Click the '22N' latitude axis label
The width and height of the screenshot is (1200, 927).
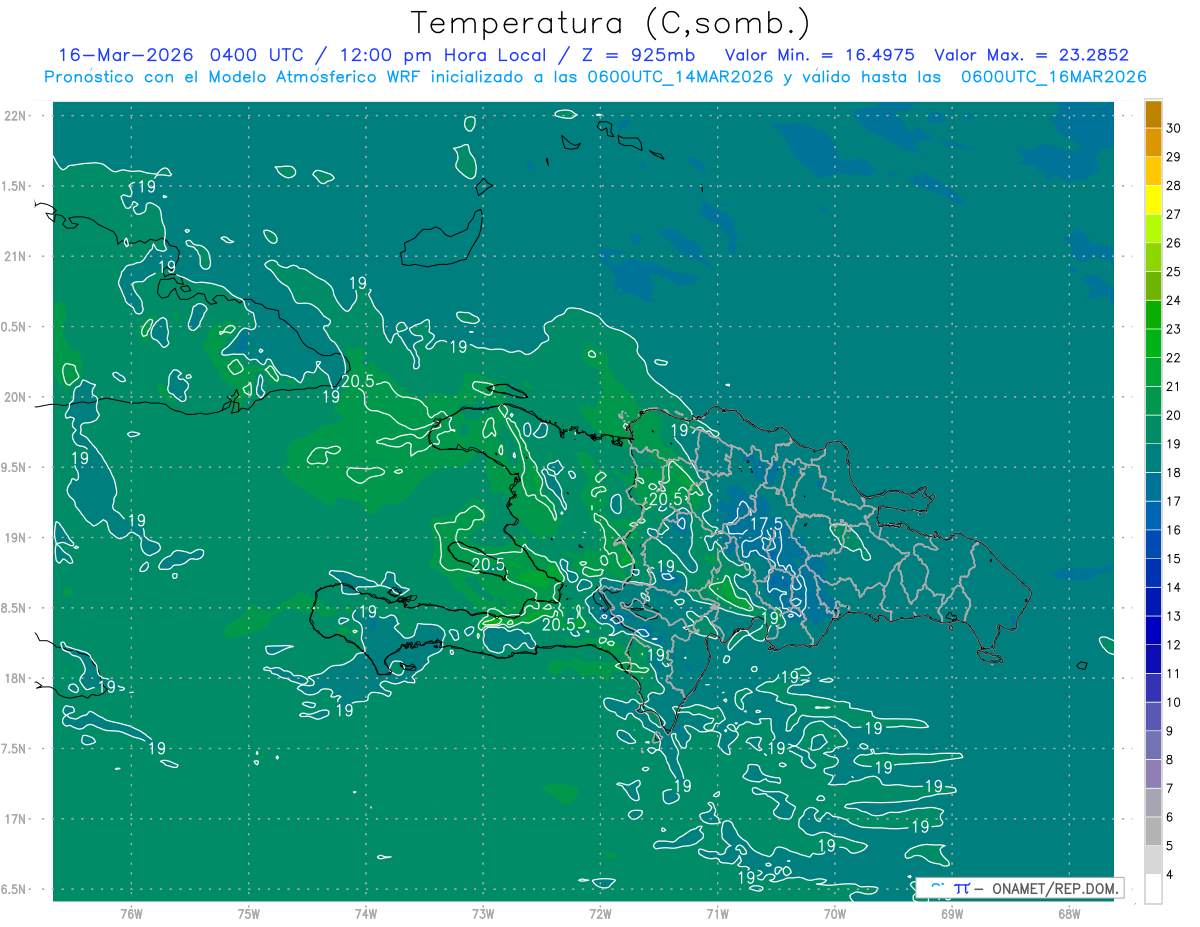tap(17, 116)
